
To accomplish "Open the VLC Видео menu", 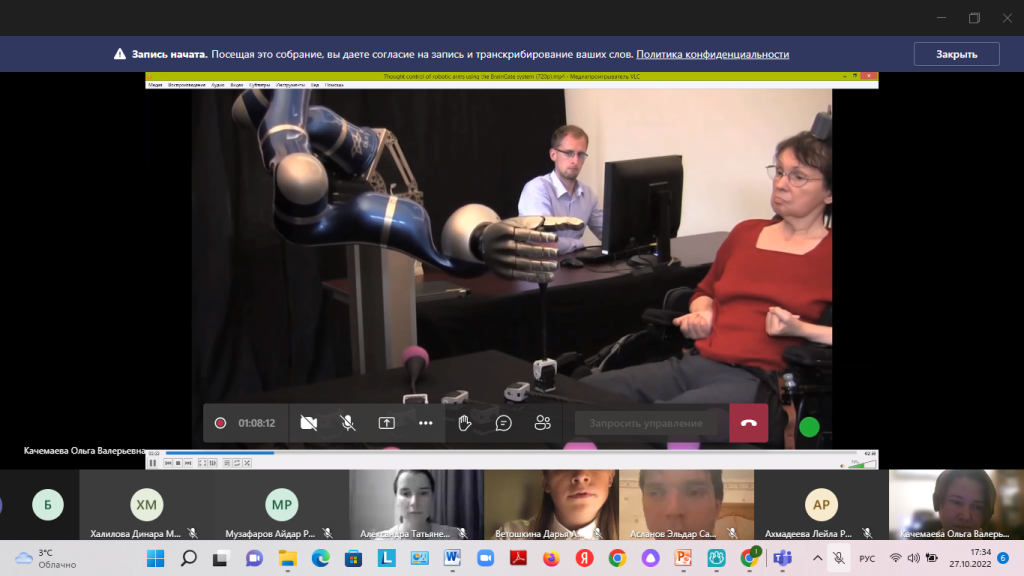I will click(236, 85).
